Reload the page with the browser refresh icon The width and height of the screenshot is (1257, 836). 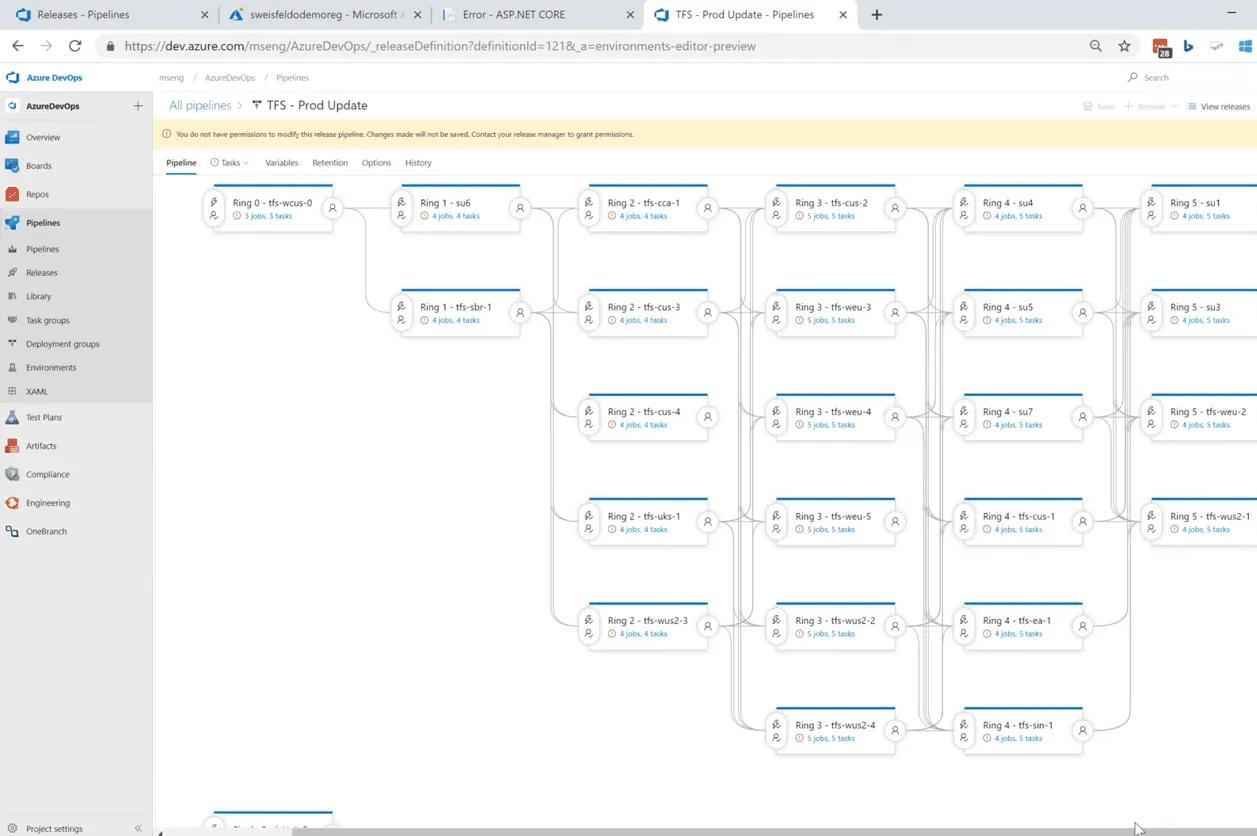(76, 46)
